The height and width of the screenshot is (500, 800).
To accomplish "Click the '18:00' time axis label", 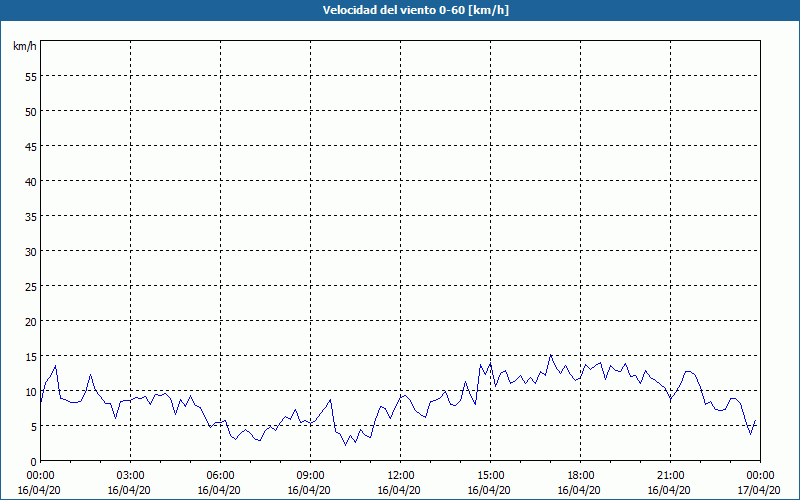I will pyautogui.click(x=580, y=476).
